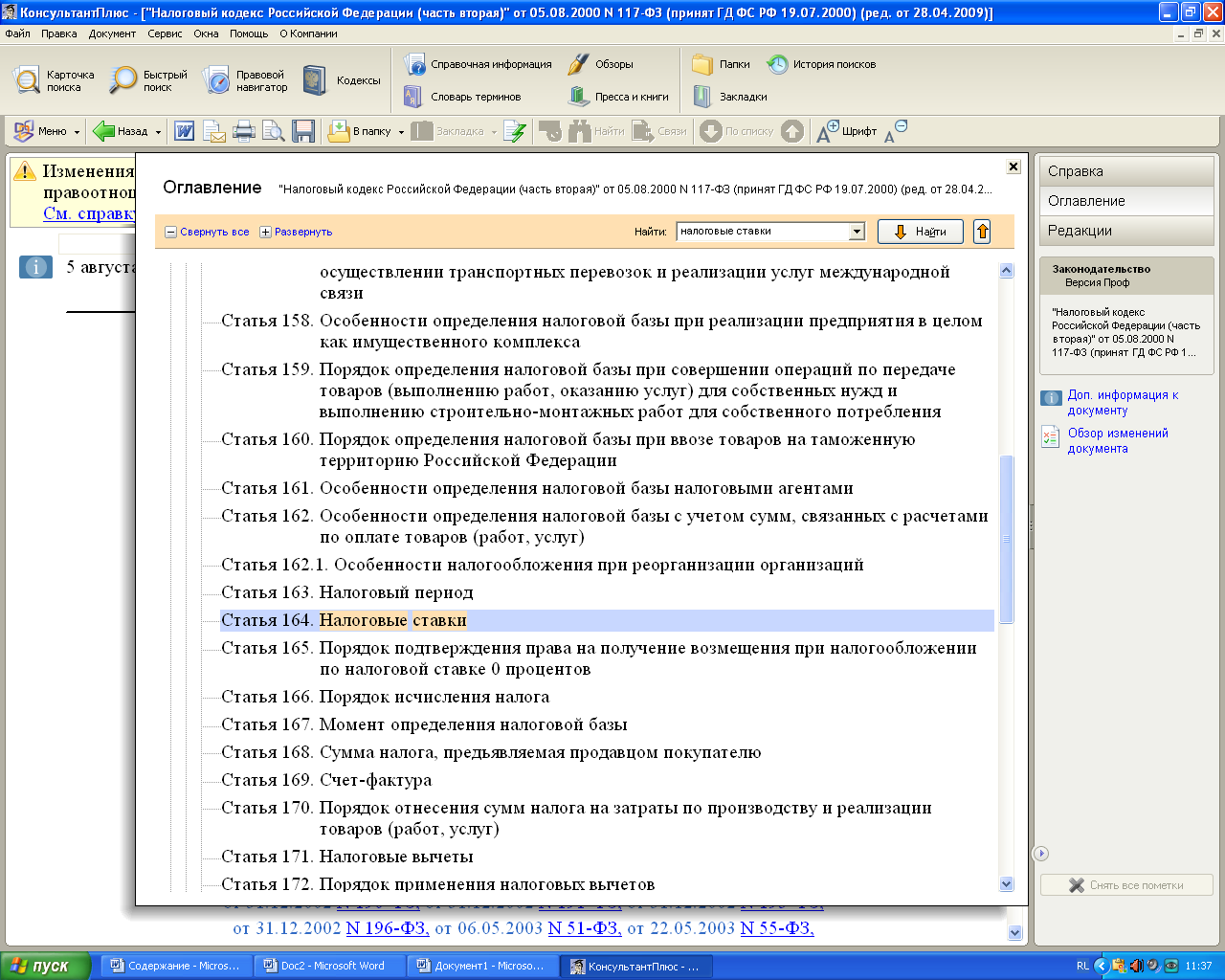Switch to Doc2 - Microsoft Word taskbar item
Screen dimensions: 1225x980
(332, 966)
